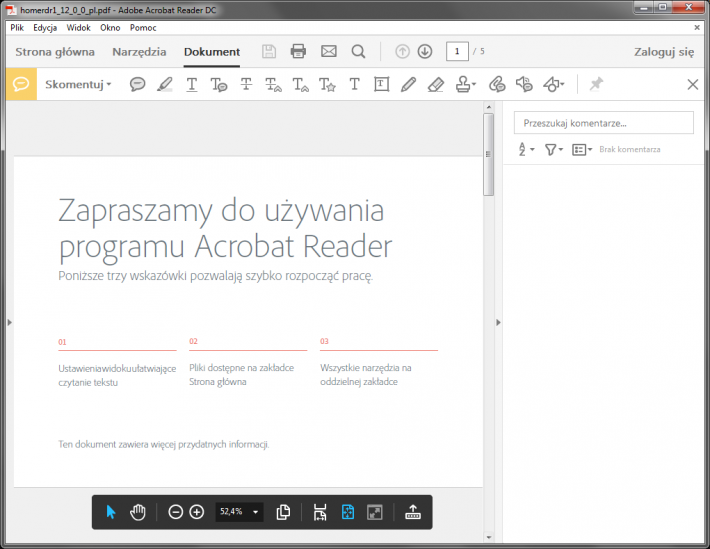
Task: Open the stamp tool menu
Action: (465, 84)
